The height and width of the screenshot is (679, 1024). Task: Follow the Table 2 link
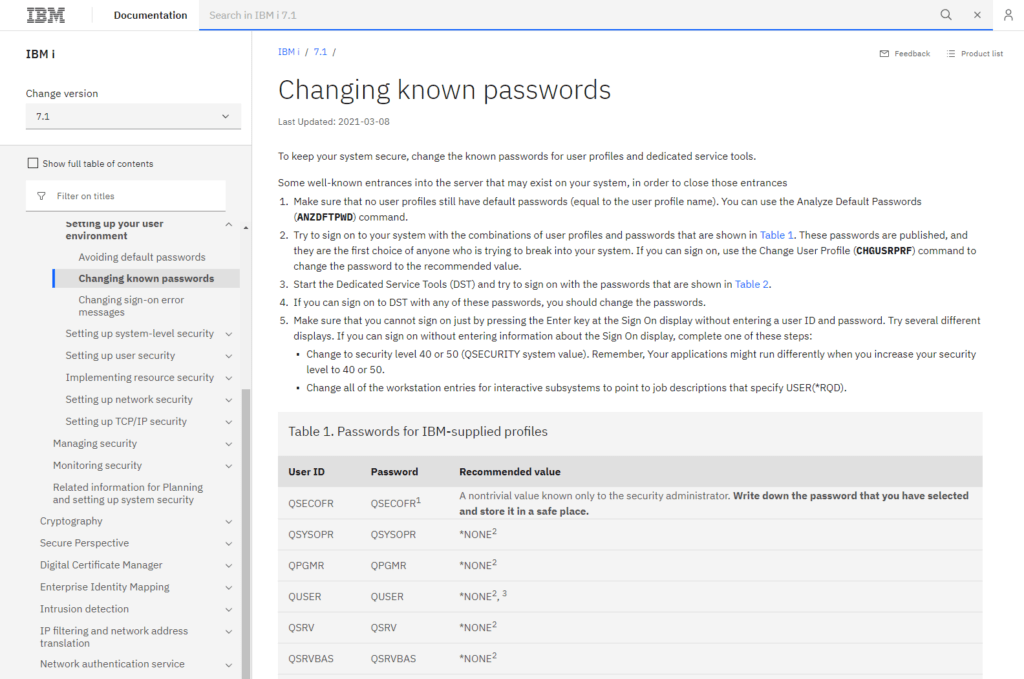[751, 284]
